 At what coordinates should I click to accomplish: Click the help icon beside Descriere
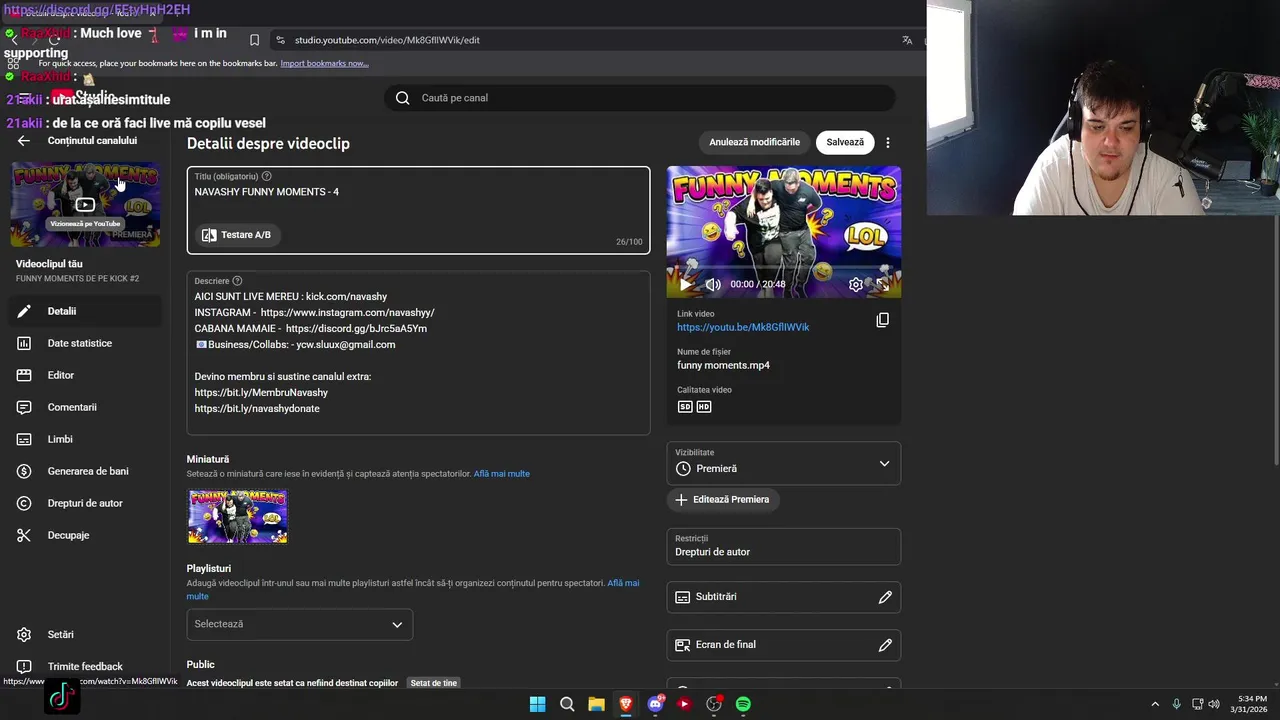point(237,281)
